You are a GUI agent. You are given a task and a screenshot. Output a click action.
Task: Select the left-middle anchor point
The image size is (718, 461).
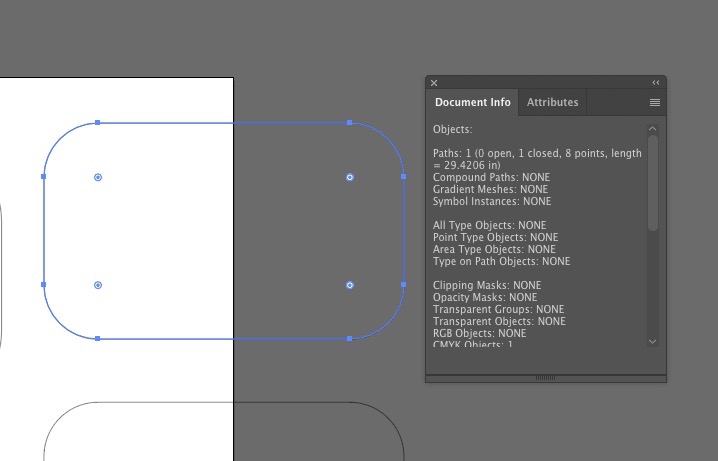pos(44,177)
